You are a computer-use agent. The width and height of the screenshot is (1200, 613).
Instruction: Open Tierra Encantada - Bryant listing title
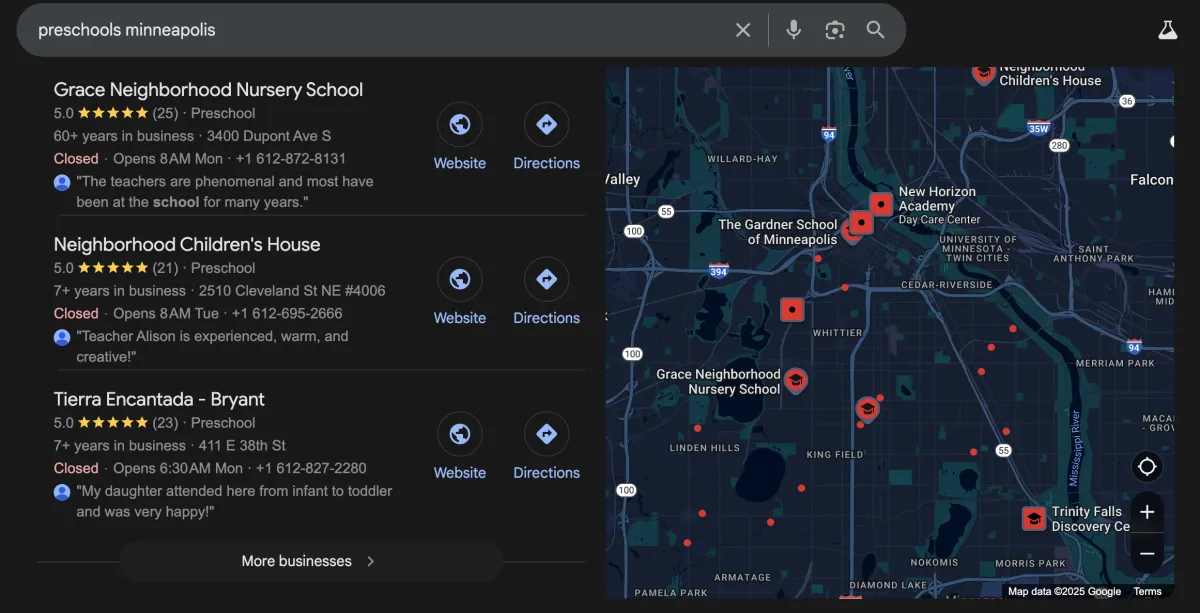point(159,399)
